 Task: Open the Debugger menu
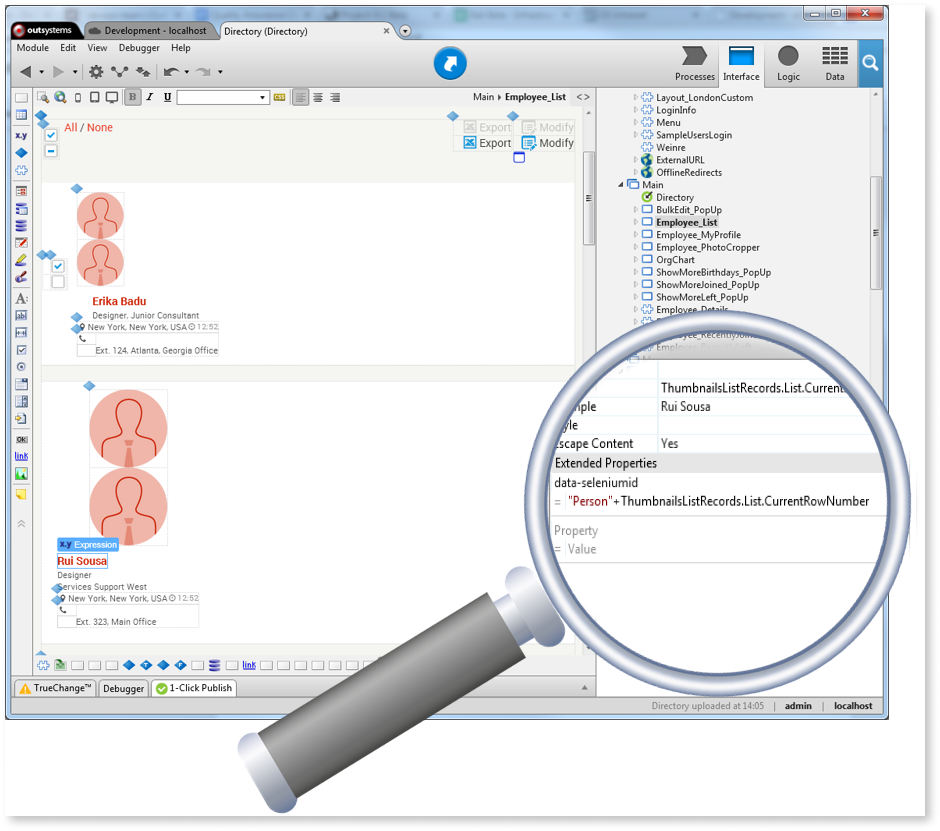(138, 47)
